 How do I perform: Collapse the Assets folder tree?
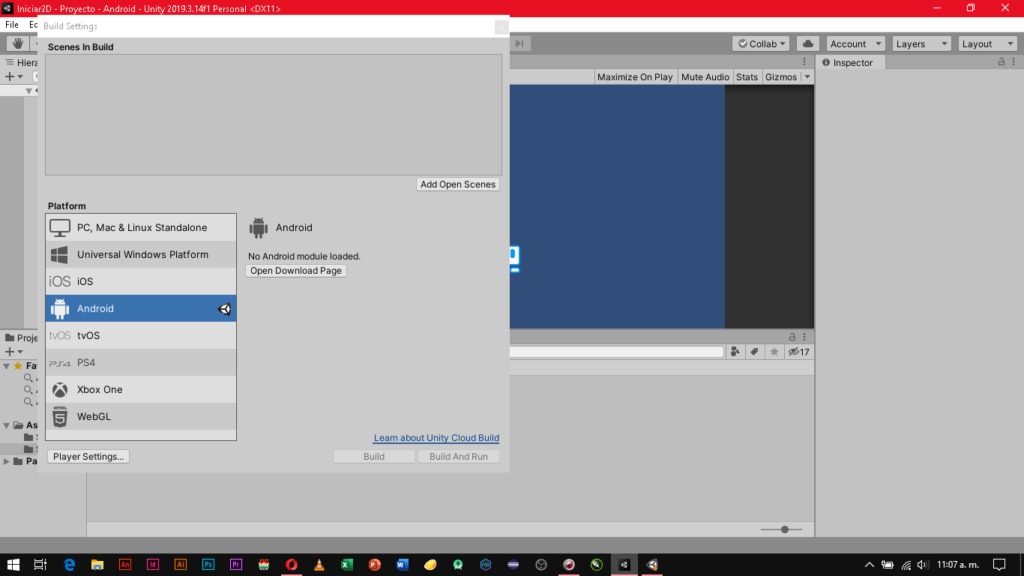pos(7,425)
